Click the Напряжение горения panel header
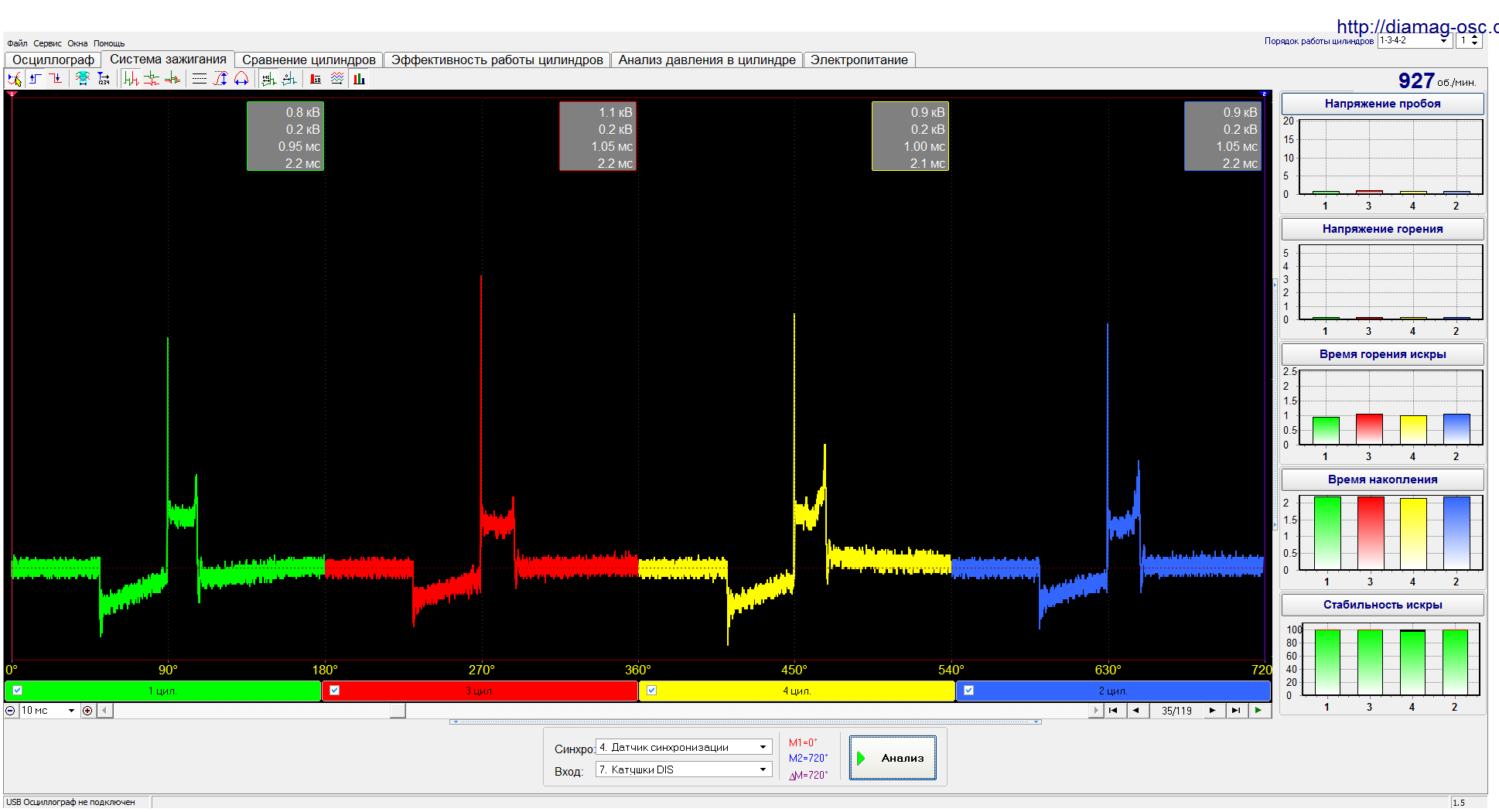The height and width of the screenshot is (812, 1499). [x=1382, y=229]
